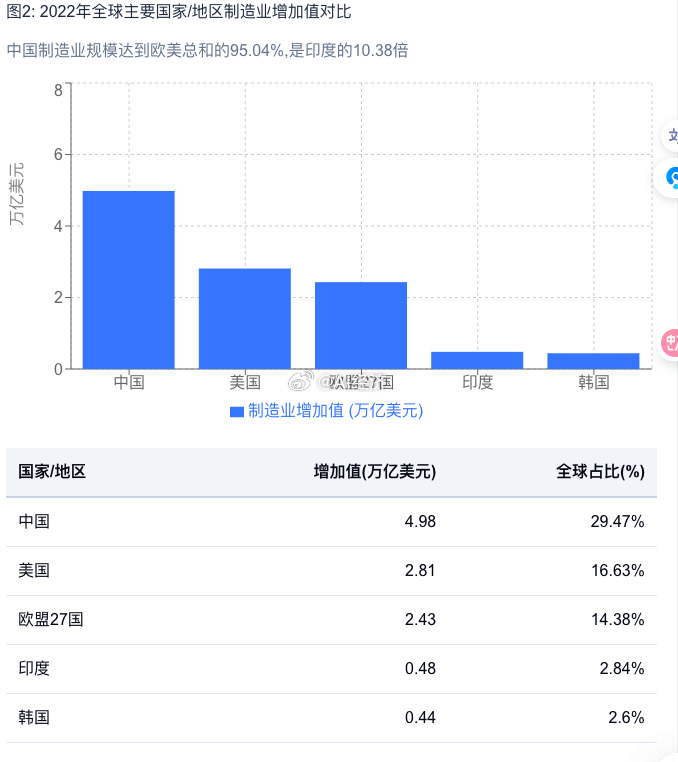This screenshot has width=678, height=762.
Task: Click the 印度 x-axis label
Action: pos(477,382)
